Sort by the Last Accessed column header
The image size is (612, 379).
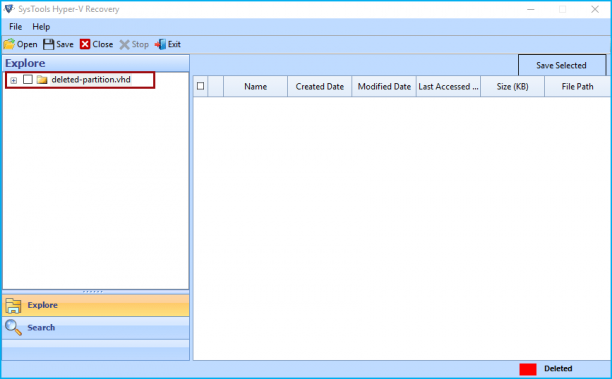tap(448, 86)
